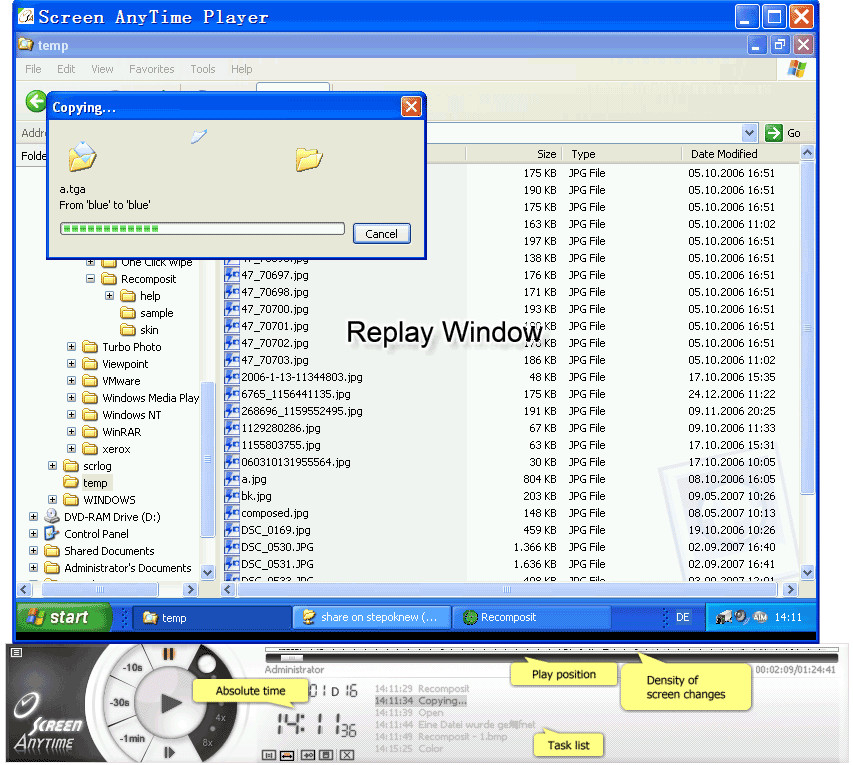Click the green copy progress bar
Image resolution: width=853 pixels, height=765 pixels.
pos(202,228)
